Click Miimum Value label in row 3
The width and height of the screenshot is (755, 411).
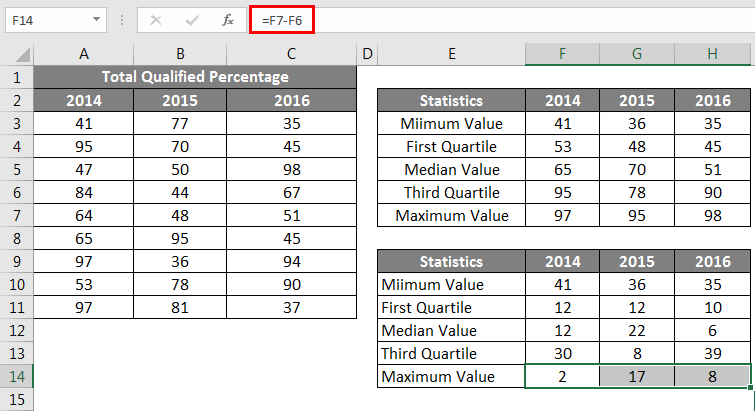452,124
